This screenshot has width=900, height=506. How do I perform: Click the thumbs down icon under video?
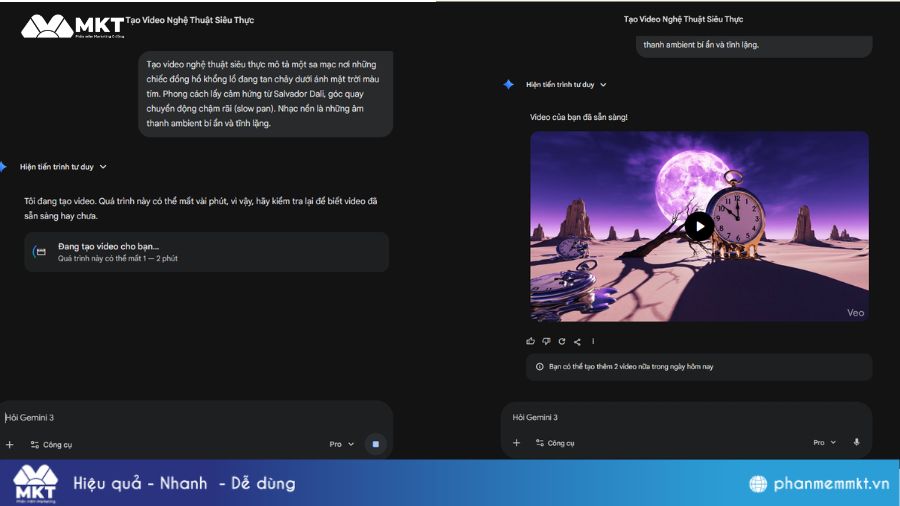(546, 341)
